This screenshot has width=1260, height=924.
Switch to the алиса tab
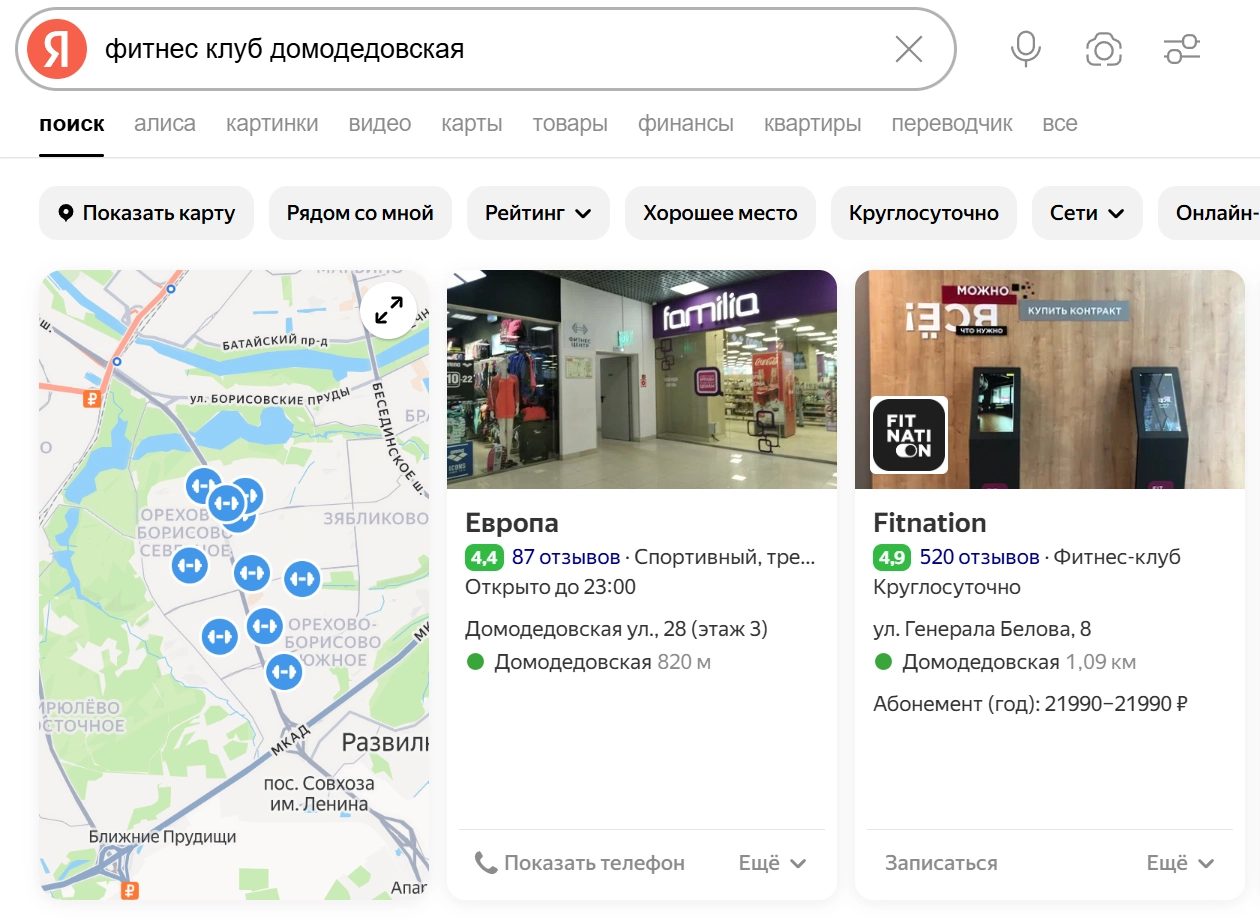[165, 124]
